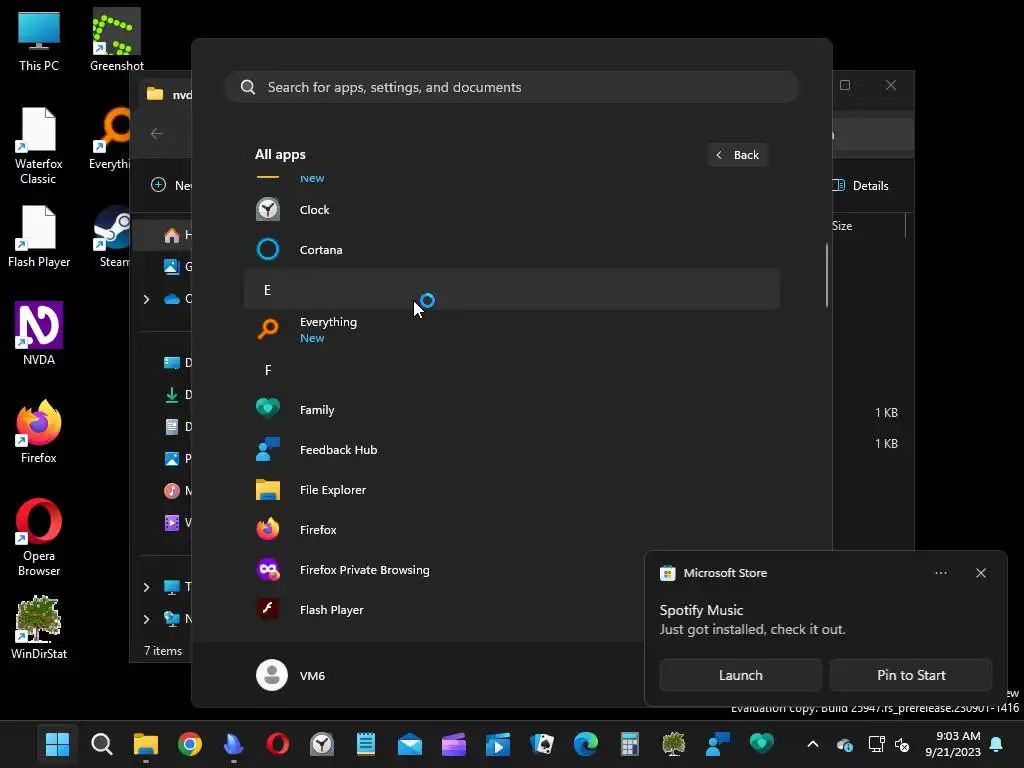Image resolution: width=1024 pixels, height=768 pixels.
Task: Open Mail from the taskbar
Action: 409,744
